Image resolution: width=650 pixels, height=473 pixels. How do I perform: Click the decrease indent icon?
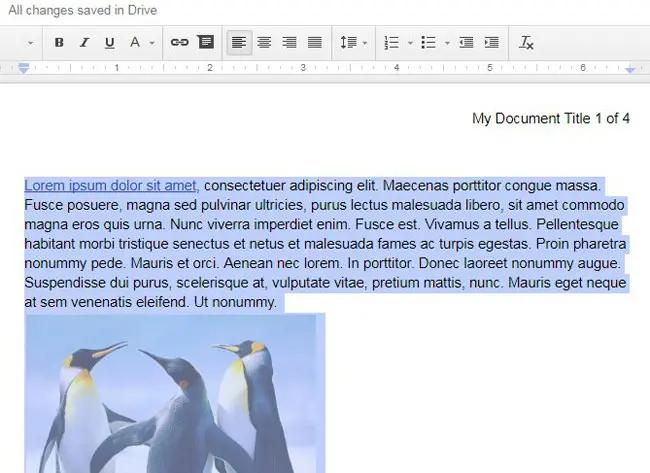coord(466,43)
